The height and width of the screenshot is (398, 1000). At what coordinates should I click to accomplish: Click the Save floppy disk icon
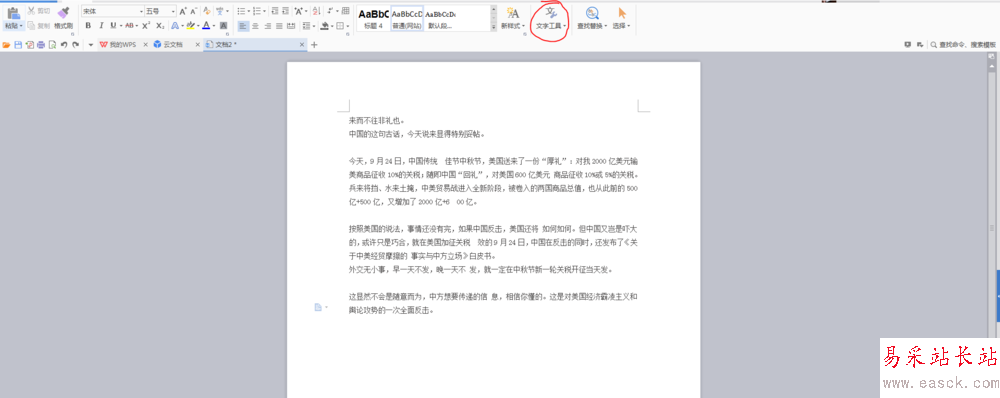coord(18,45)
